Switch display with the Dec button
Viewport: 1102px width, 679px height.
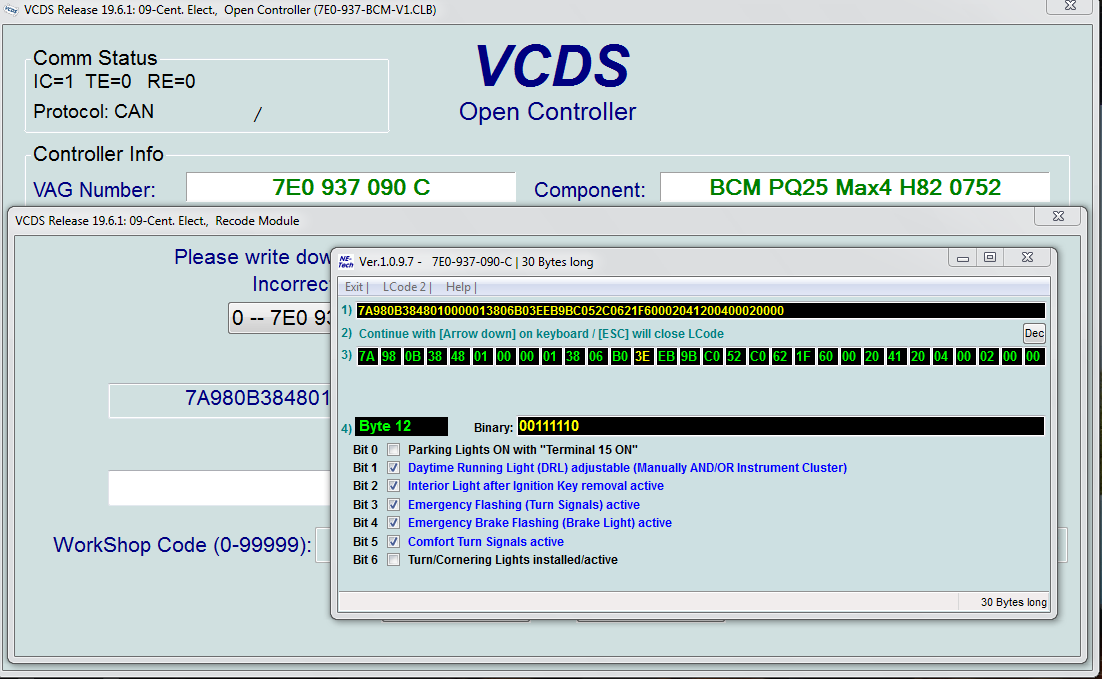tap(1034, 333)
